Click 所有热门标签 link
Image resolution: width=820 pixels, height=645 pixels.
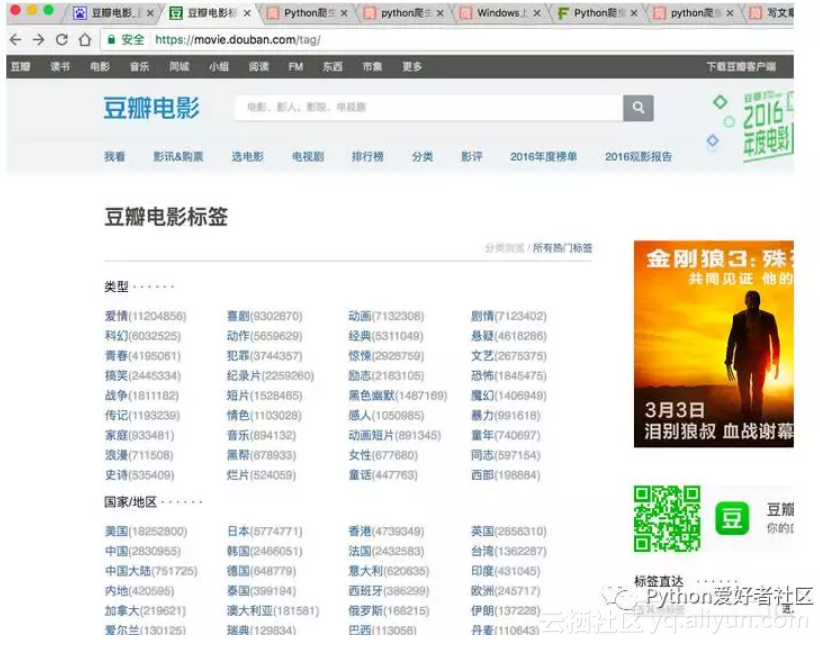[x=563, y=248]
